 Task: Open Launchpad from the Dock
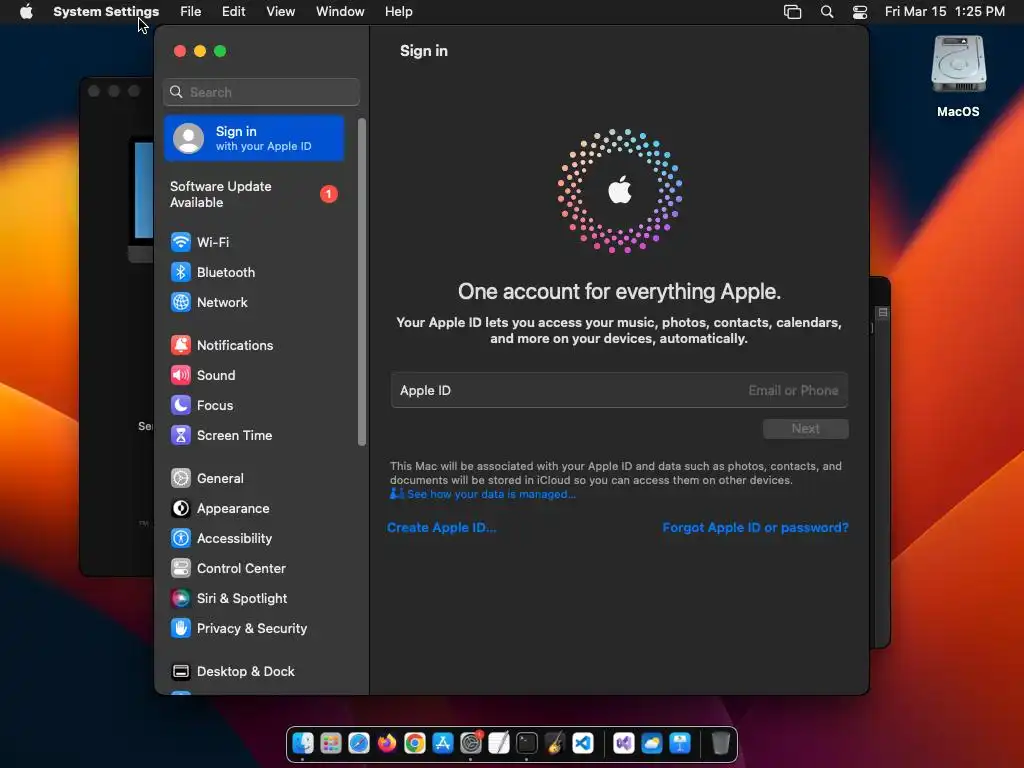click(x=331, y=743)
